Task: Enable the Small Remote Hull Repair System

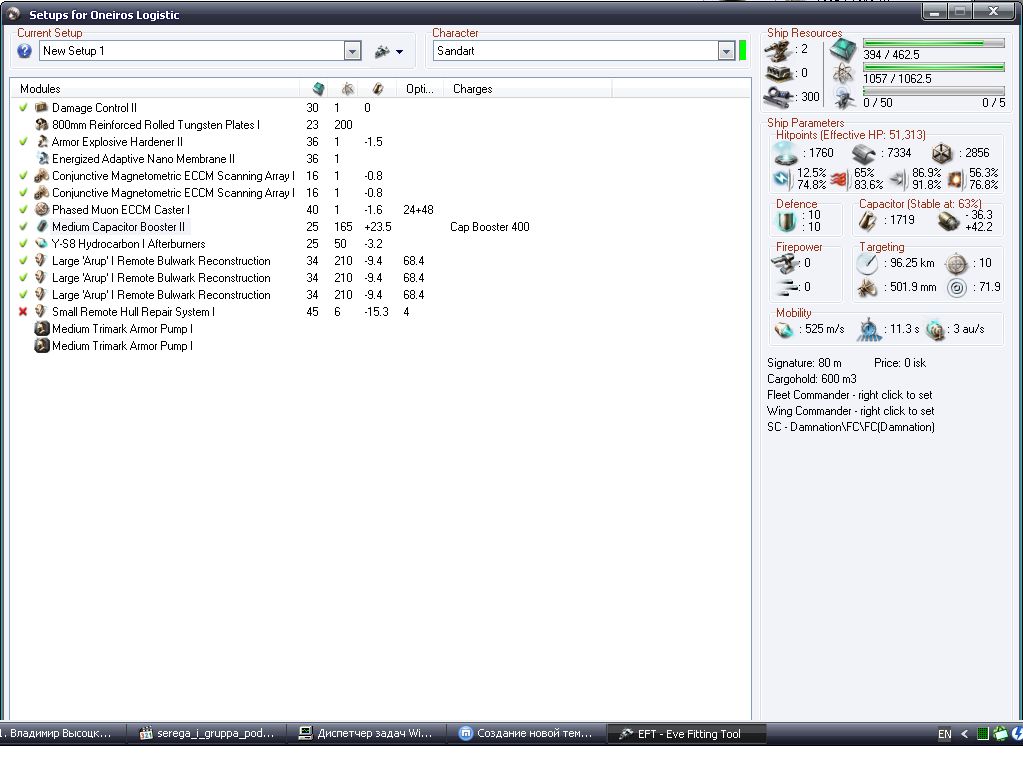Action: [x=23, y=311]
